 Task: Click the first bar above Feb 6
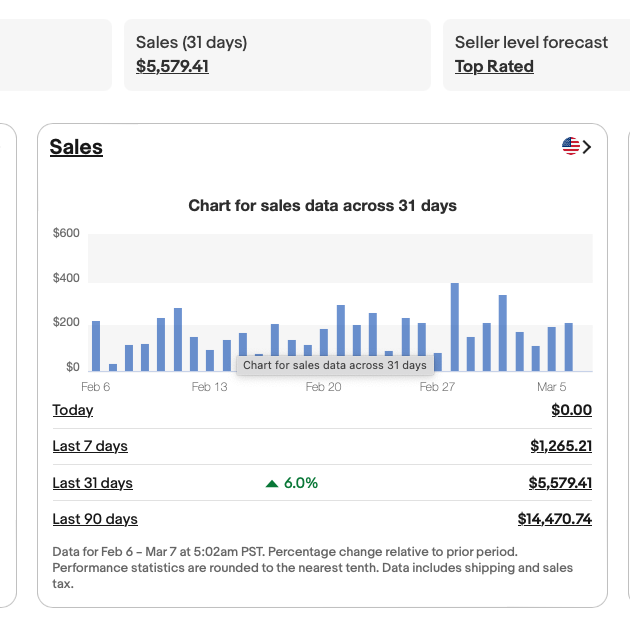[96, 346]
